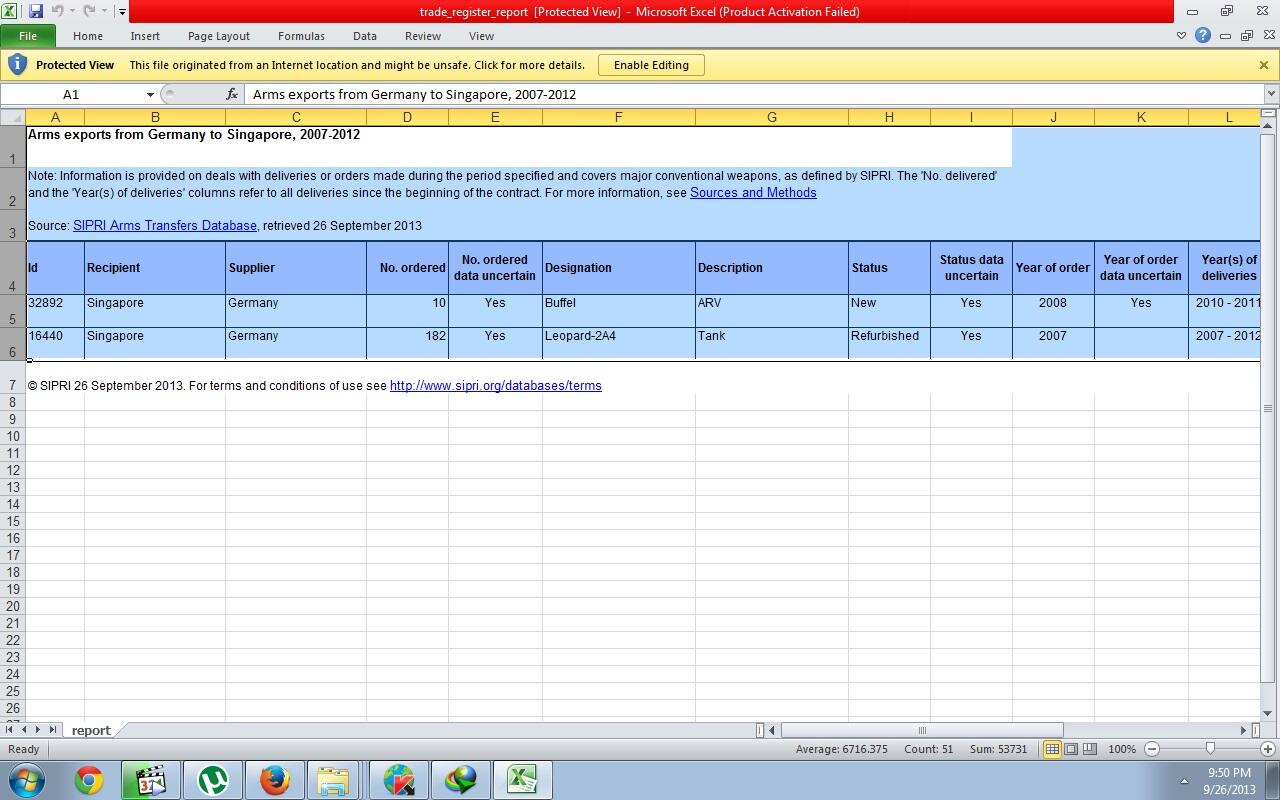Open Google Chrome from the taskbar
The height and width of the screenshot is (800, 1280).
(89, 780)
